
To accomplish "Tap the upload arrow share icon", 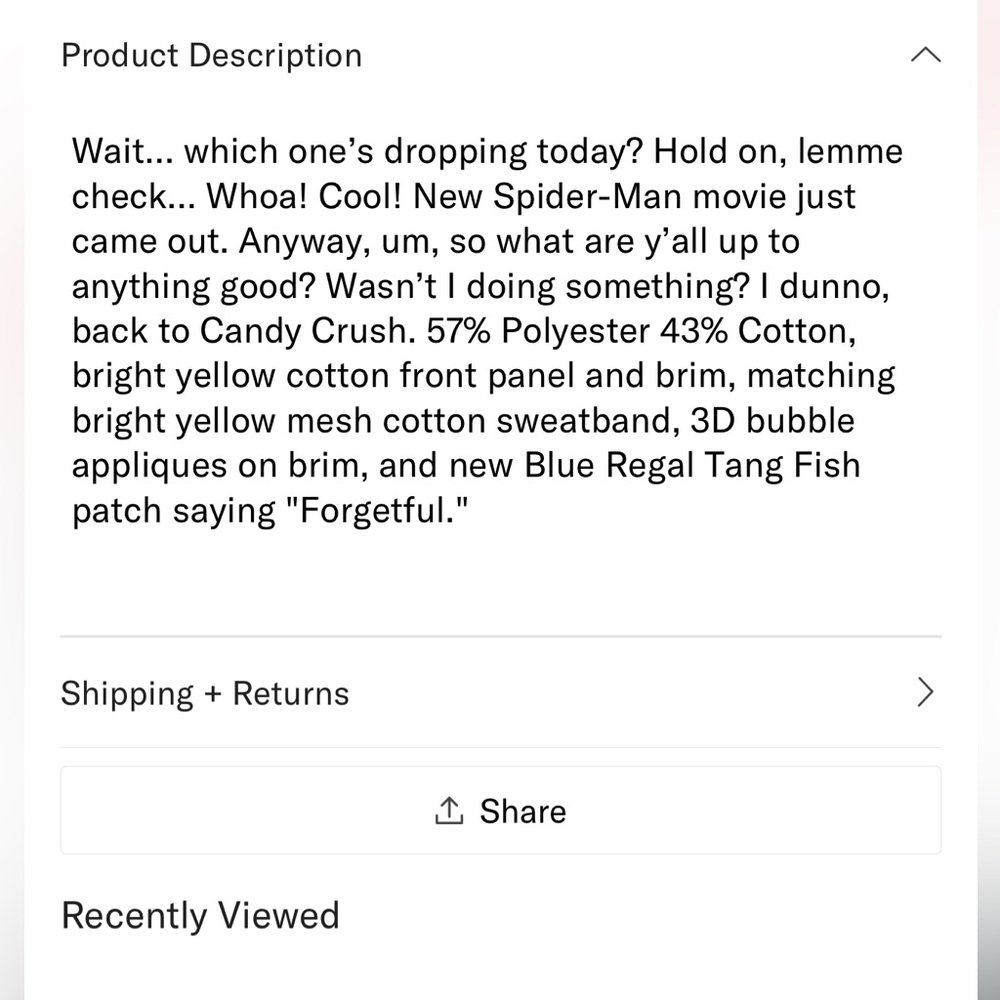I will coord(449,810).
